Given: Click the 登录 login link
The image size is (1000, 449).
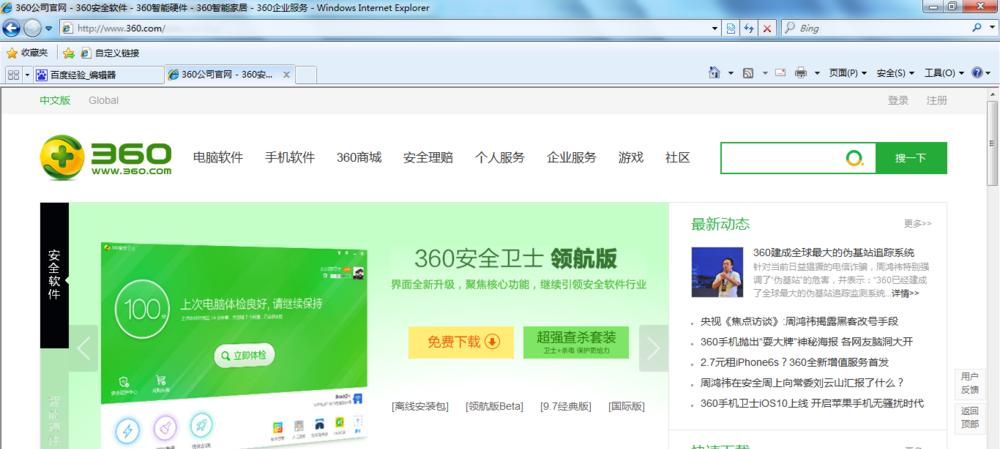Looking at the screenshot, I should pyautogui.click(x=898, y=100).
